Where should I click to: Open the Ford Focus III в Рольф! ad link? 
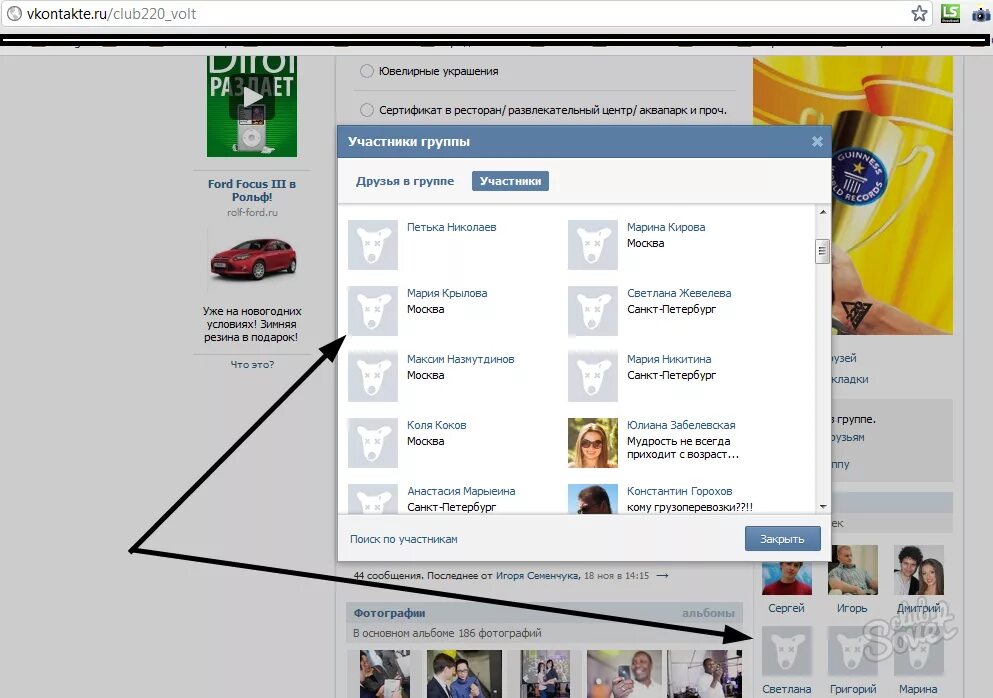(x=252, y=190)
